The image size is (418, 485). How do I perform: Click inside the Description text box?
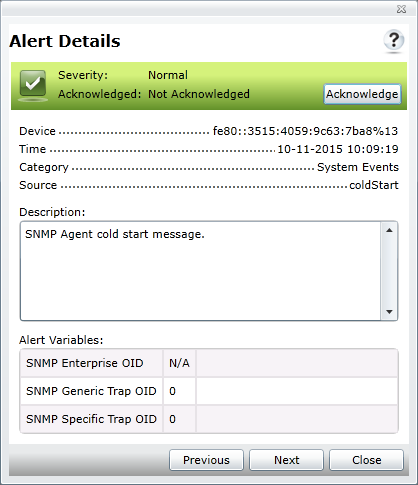[200, 271]
